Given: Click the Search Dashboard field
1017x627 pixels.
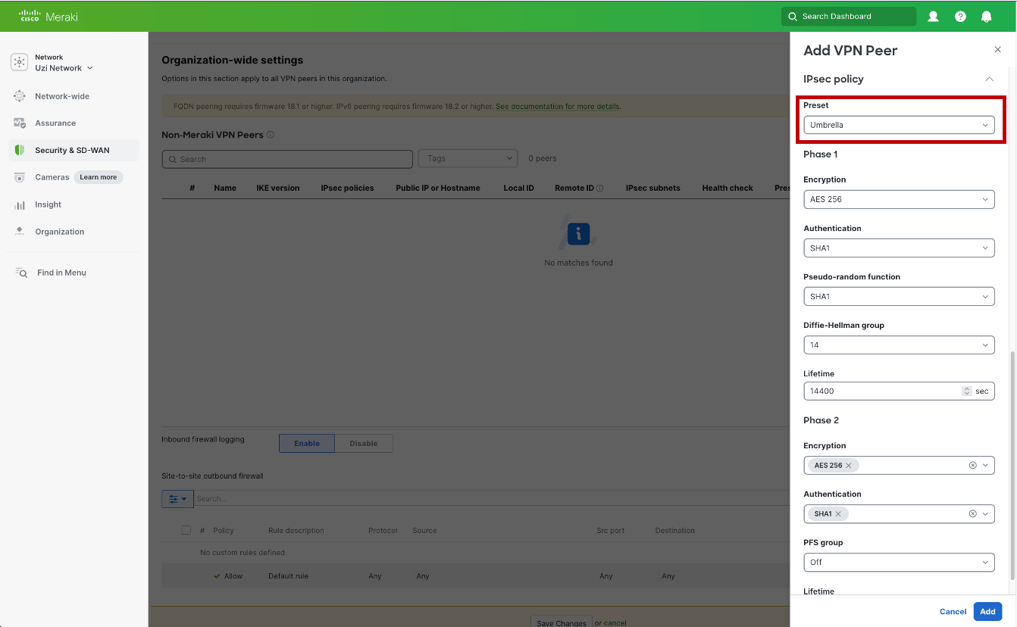Looking at the screenshot, I should (x=848, y=16).
